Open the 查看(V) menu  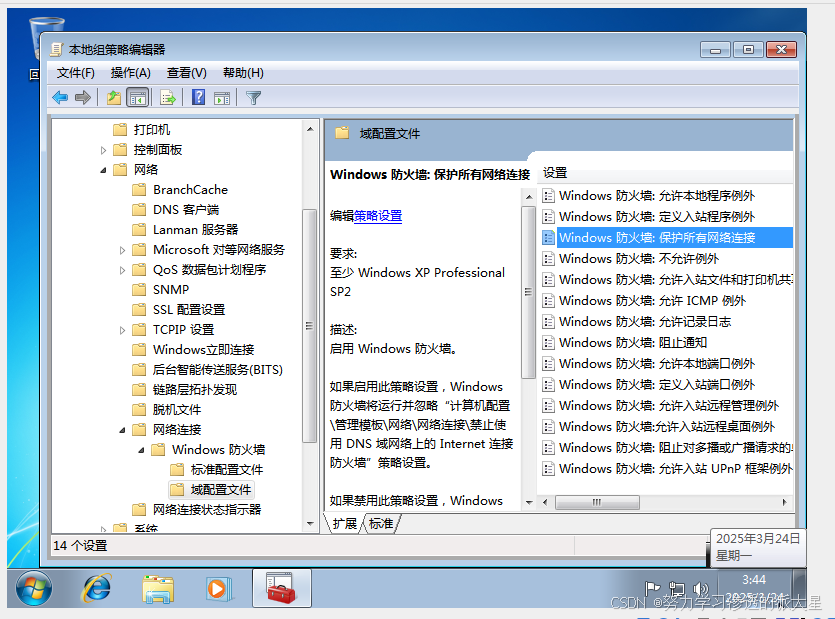[186, 73]
